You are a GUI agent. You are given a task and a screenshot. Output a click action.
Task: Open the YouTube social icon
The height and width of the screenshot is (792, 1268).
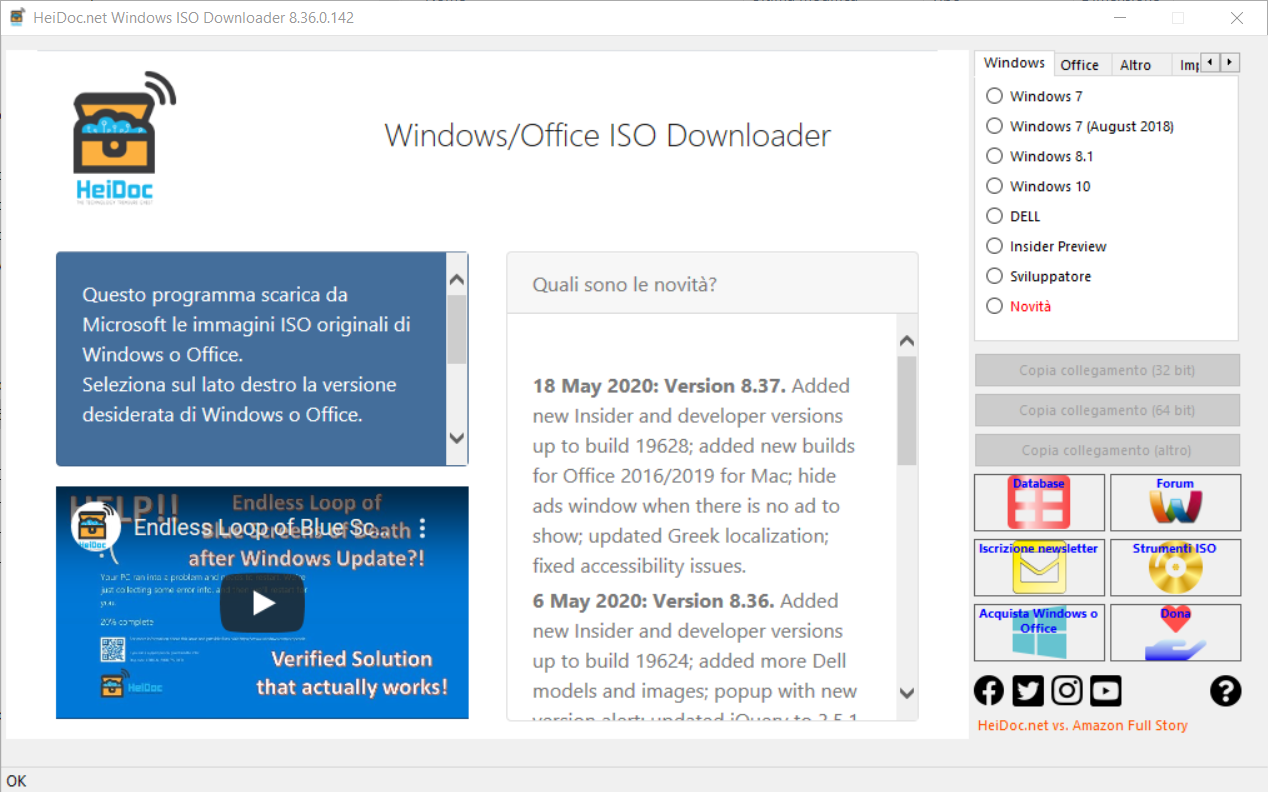[x=1106, y=690]
